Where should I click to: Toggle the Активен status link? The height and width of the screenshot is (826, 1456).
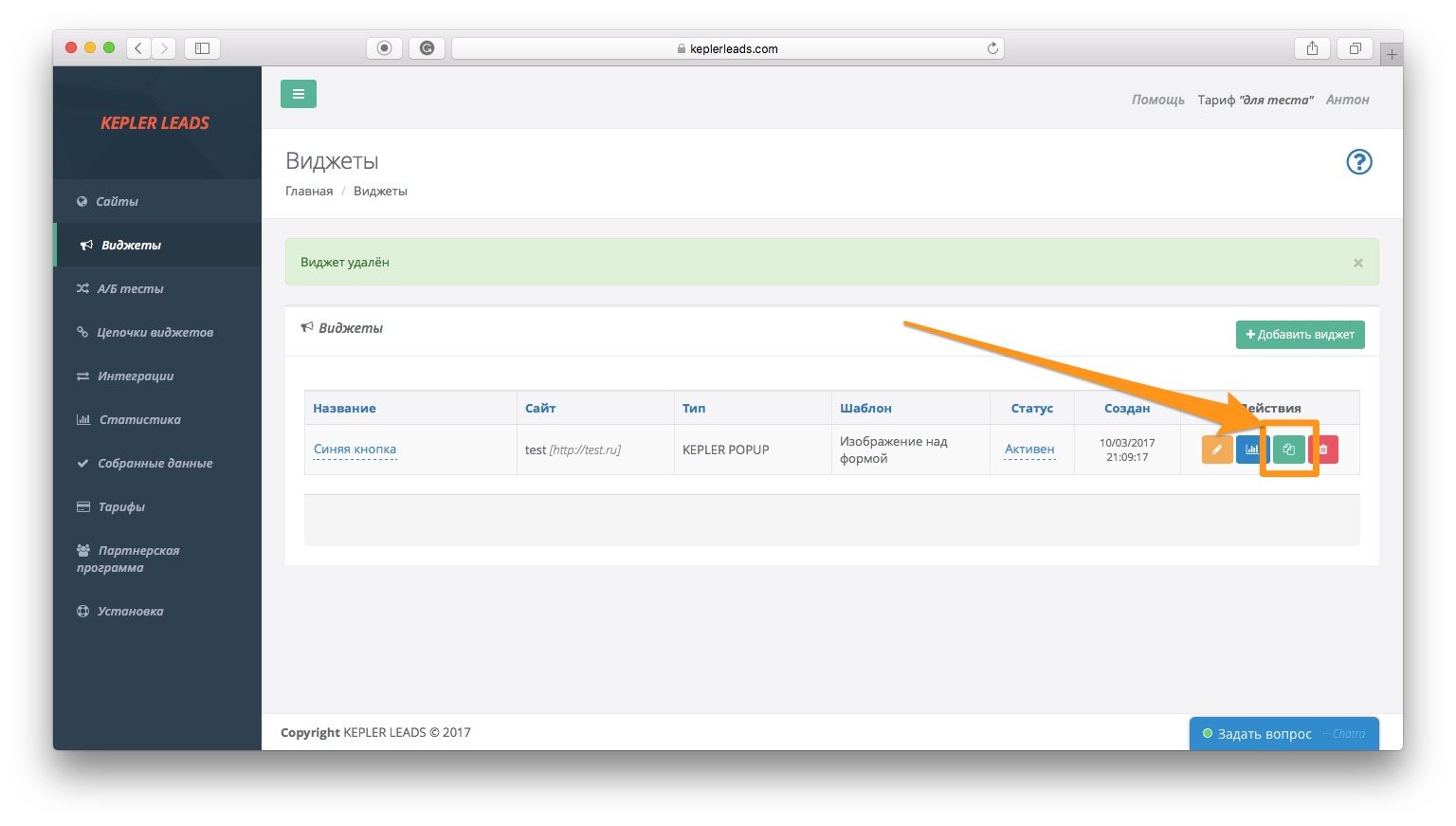point(1029,450)
